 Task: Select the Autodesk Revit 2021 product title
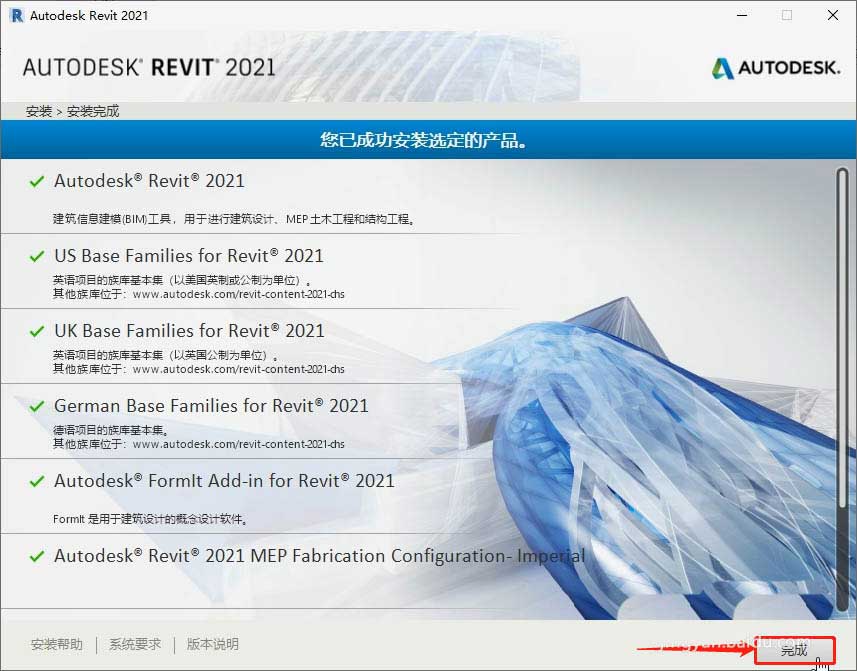point(149,181)
